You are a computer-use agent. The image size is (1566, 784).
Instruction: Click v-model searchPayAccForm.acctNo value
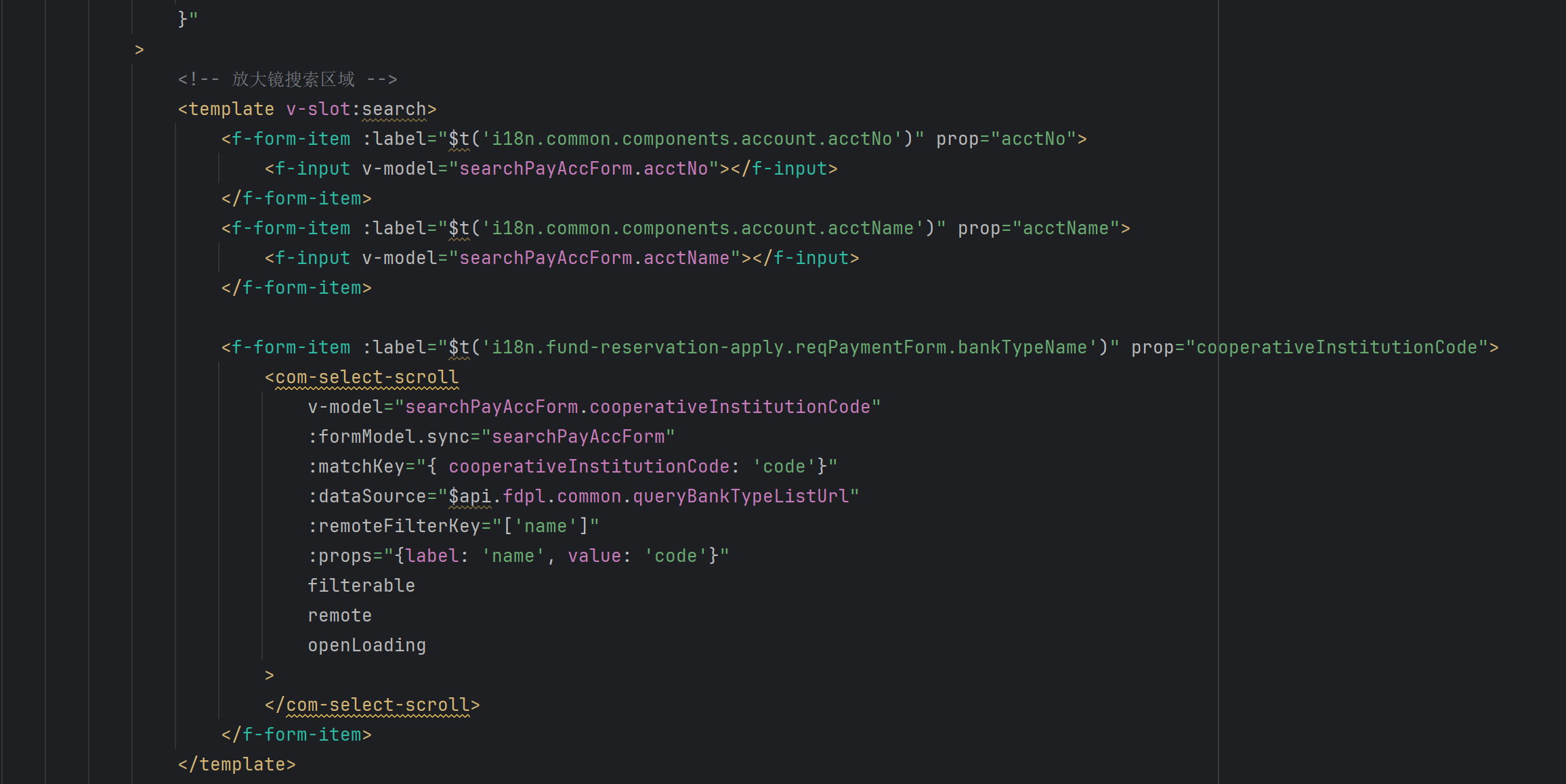coord(583,169)
